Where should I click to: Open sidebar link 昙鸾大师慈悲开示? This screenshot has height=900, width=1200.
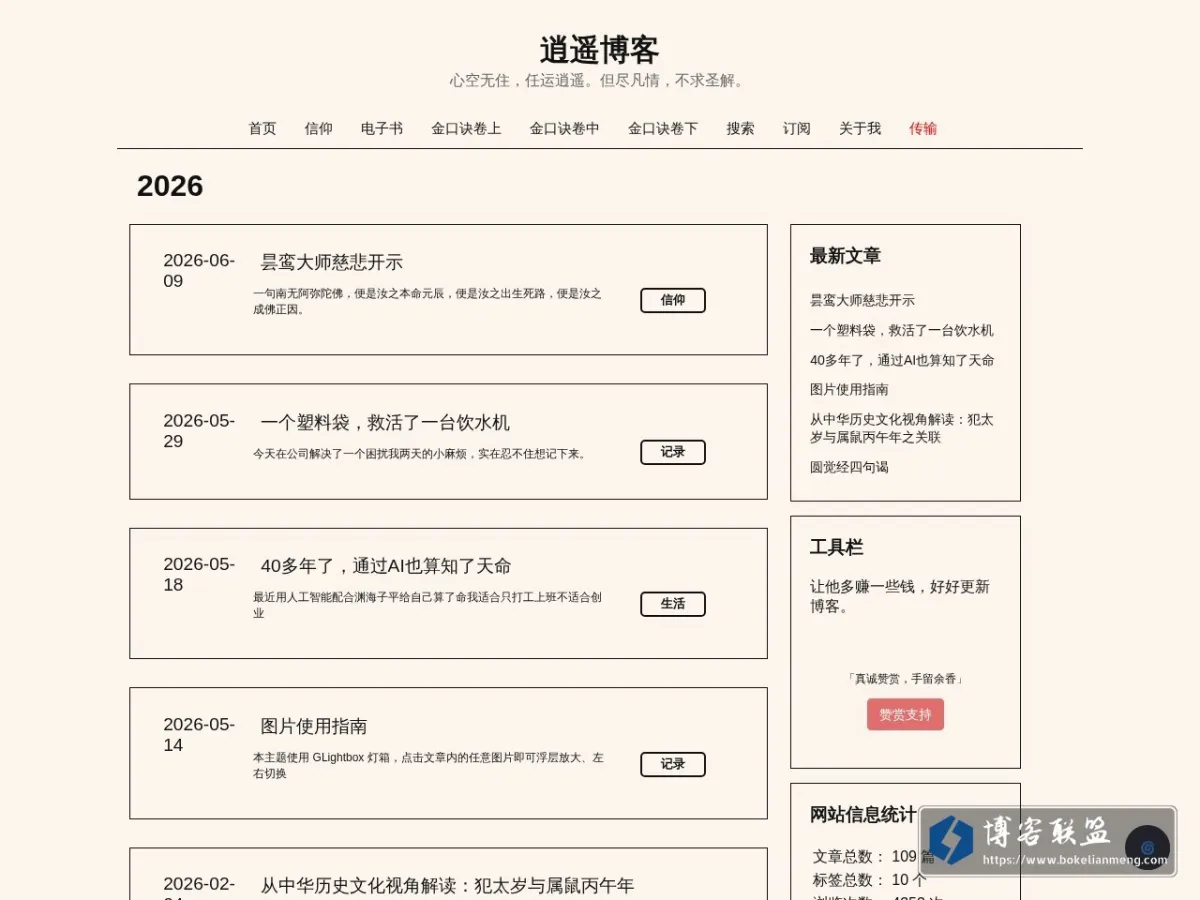click(x=862, y=300)
